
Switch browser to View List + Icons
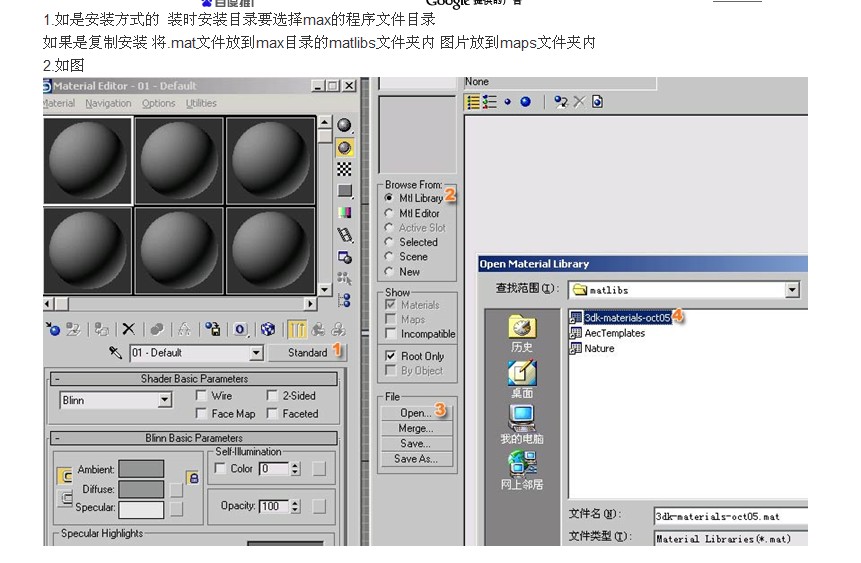[489, 102]
